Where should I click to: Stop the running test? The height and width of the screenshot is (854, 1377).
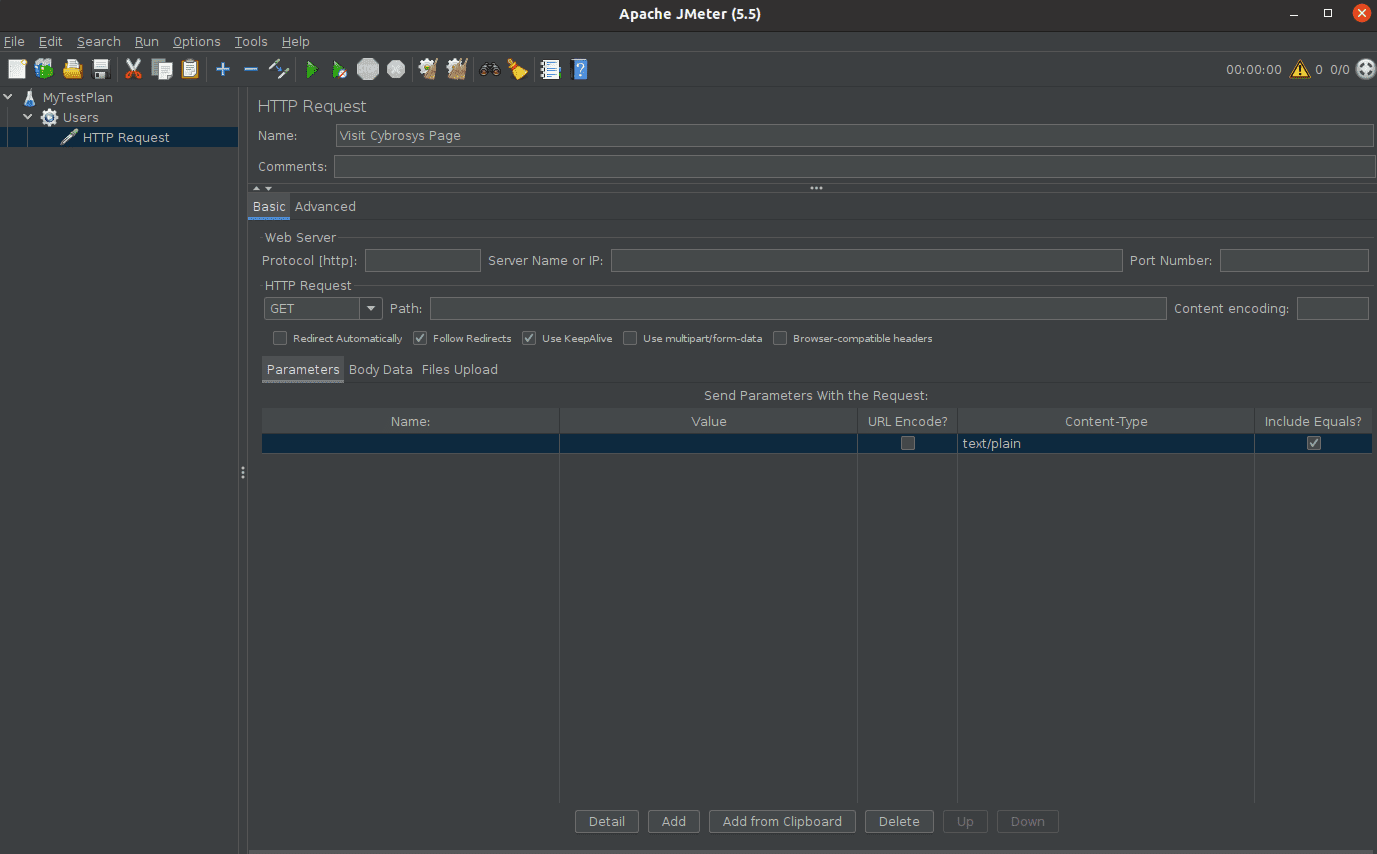click(x=368, y=69)
